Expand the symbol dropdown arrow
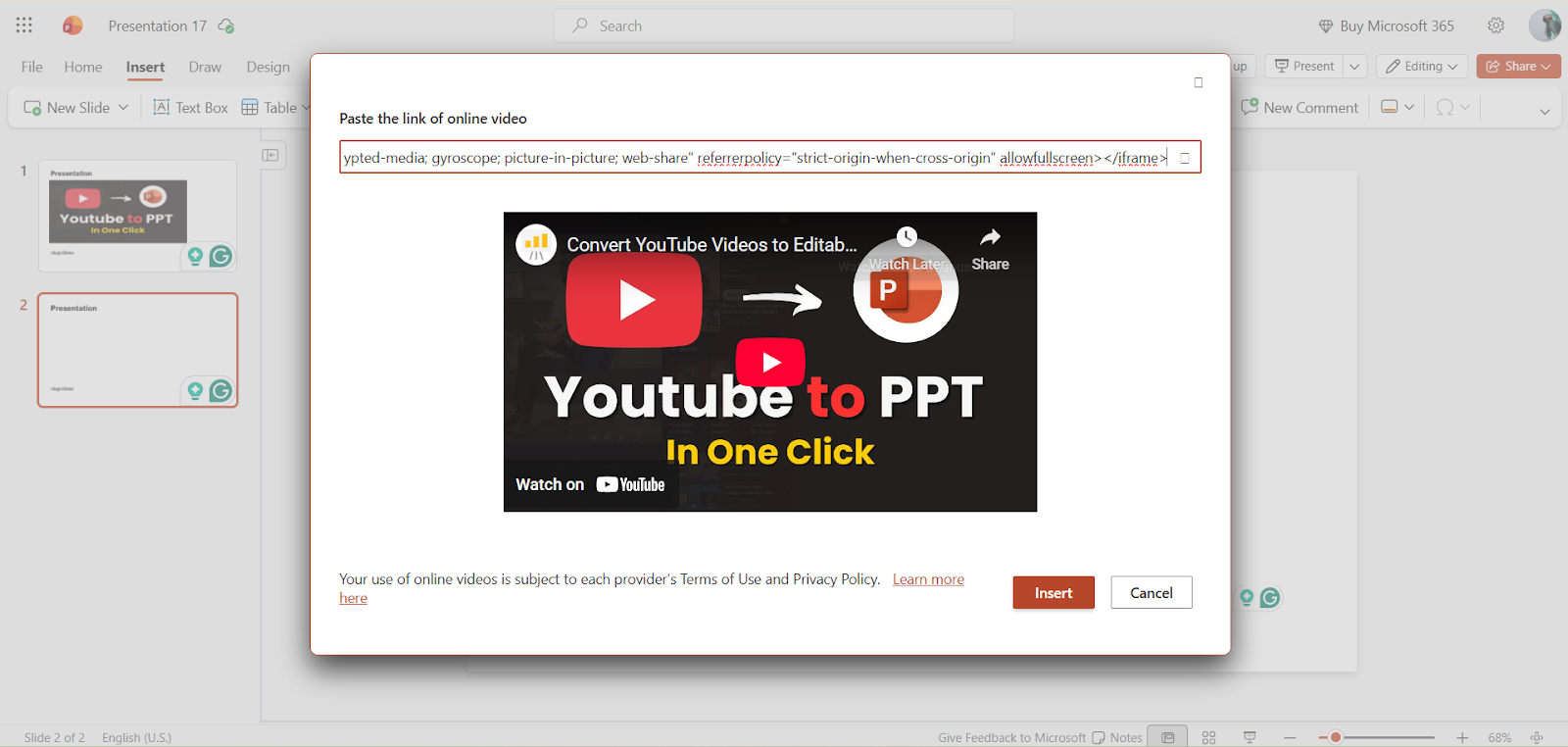Screen dimensions: 1568x747 [1465, 108]
